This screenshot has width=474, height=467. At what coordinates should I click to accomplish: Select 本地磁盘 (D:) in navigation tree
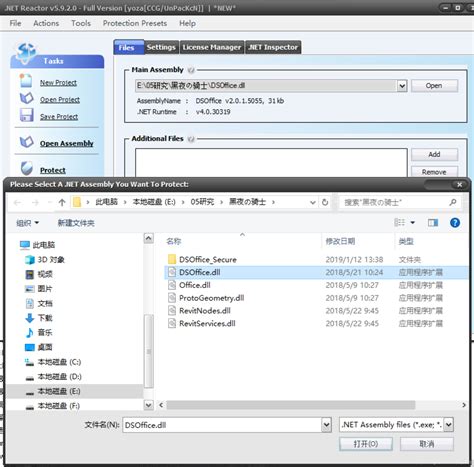59,377
